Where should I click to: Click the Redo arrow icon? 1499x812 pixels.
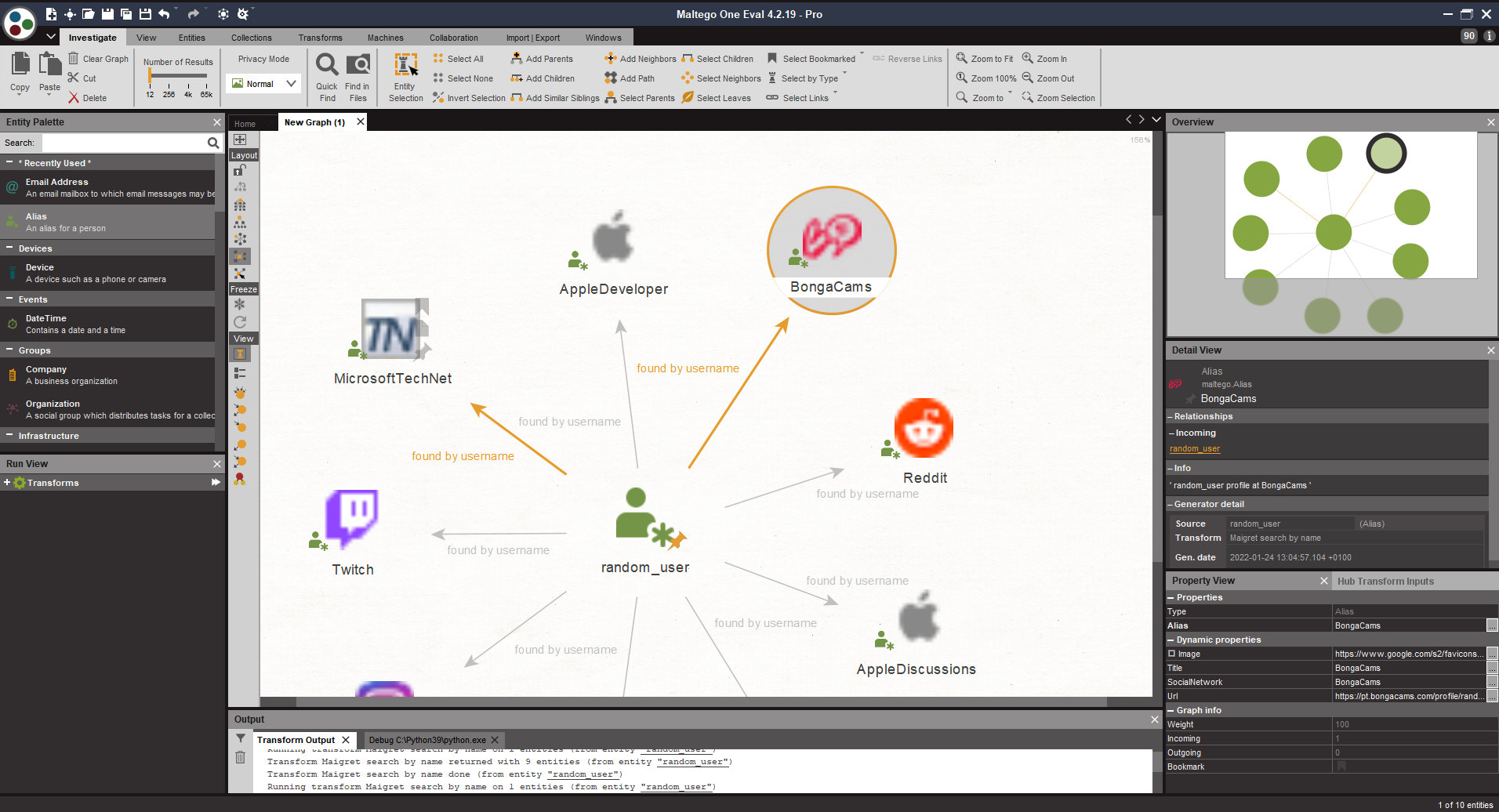[194, 14]
